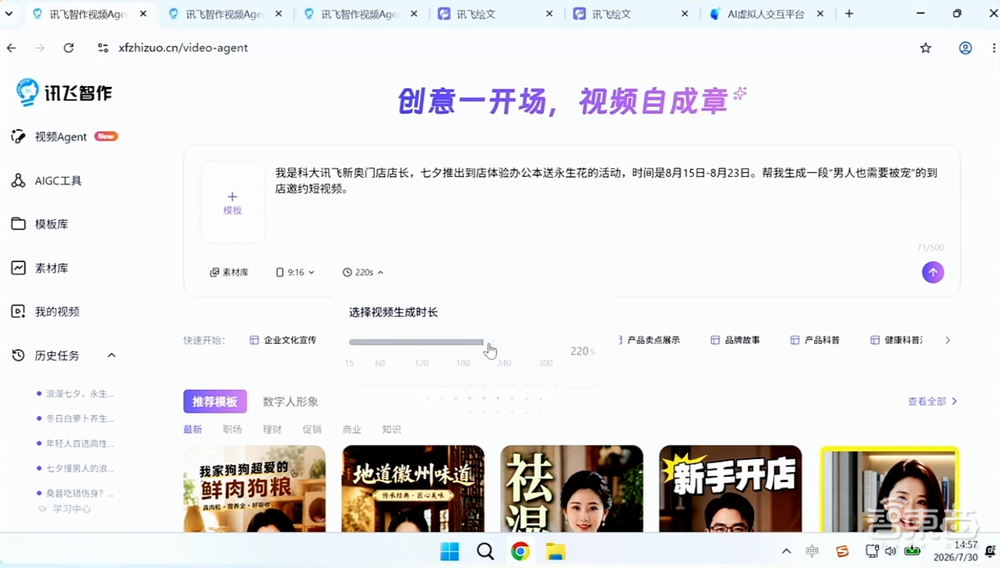Select quick start 产品科普
Viewport: 1000px width, 568px height.
pos(815,340)
